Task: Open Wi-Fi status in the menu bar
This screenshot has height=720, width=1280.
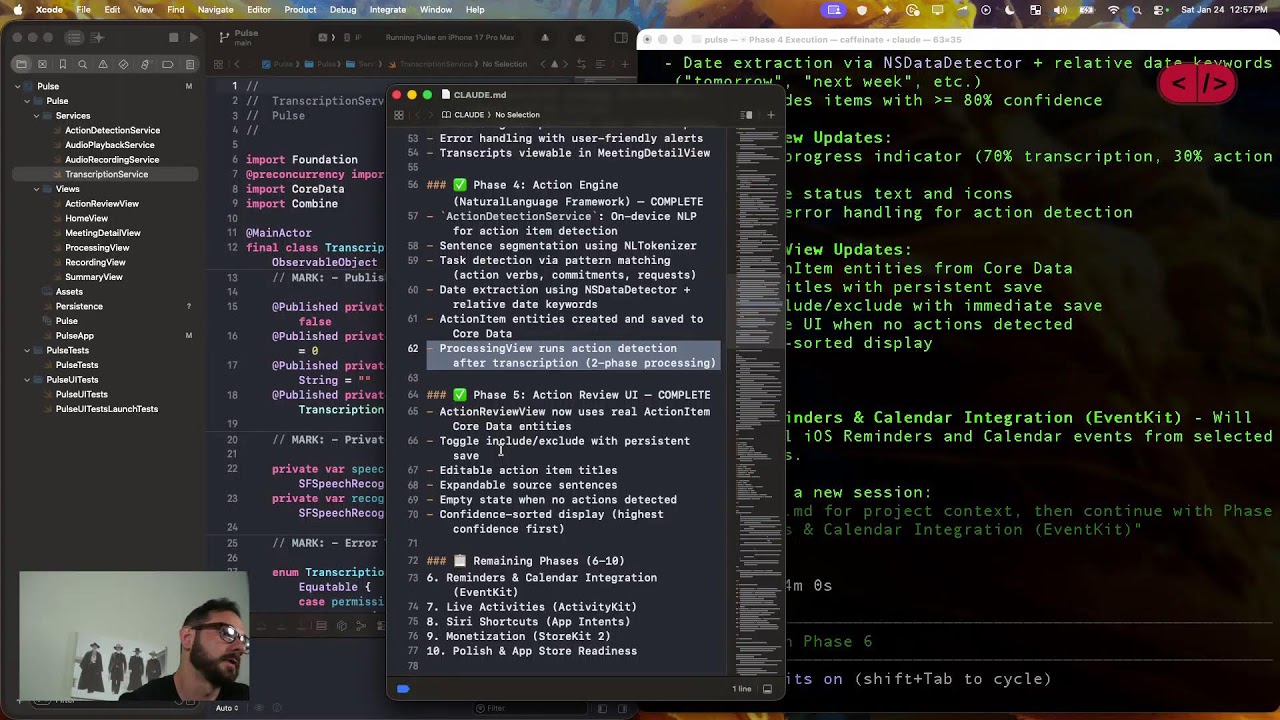Action: [1113, 10]
